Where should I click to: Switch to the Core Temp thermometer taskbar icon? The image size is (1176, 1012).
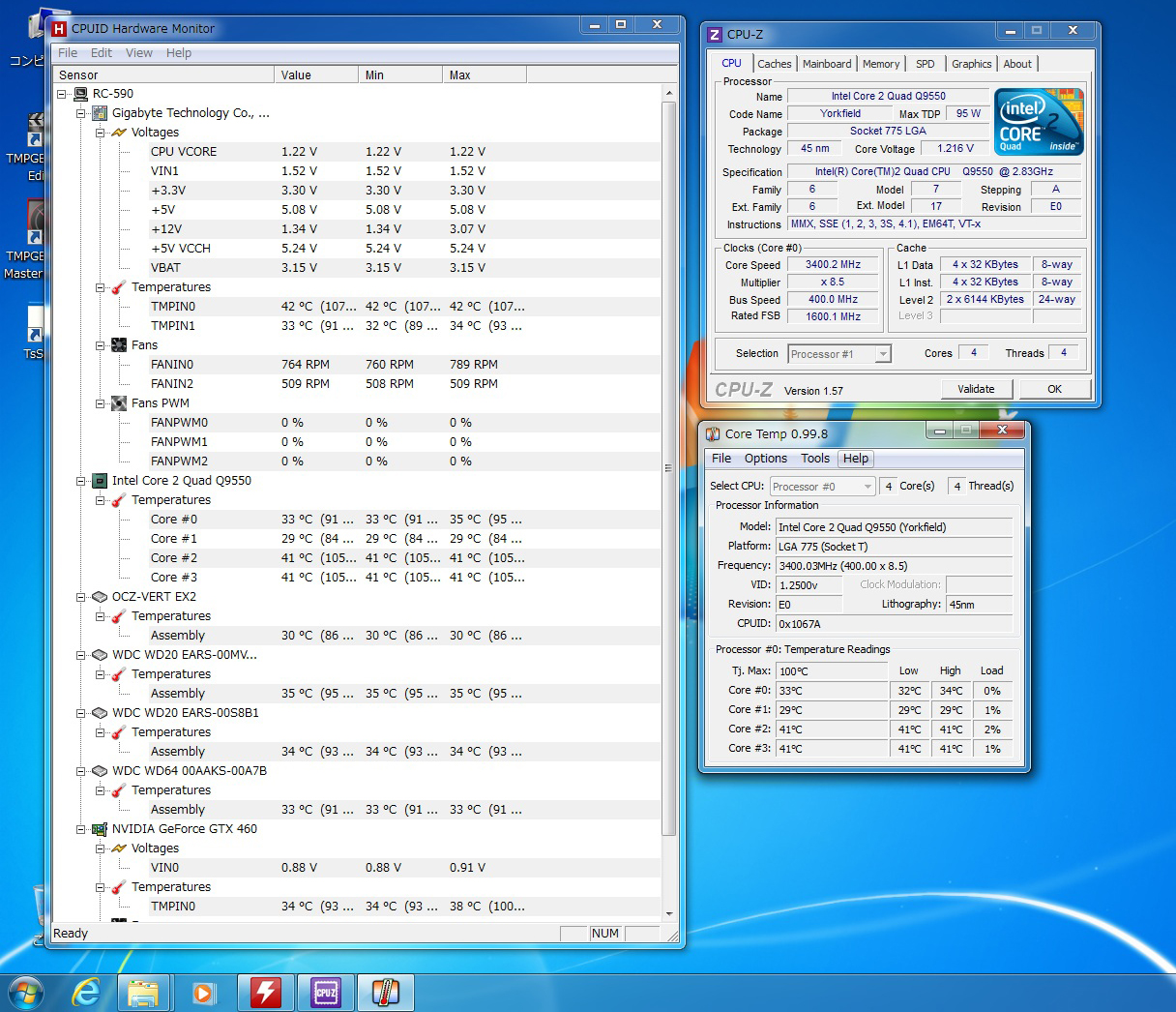coord(385,993)
